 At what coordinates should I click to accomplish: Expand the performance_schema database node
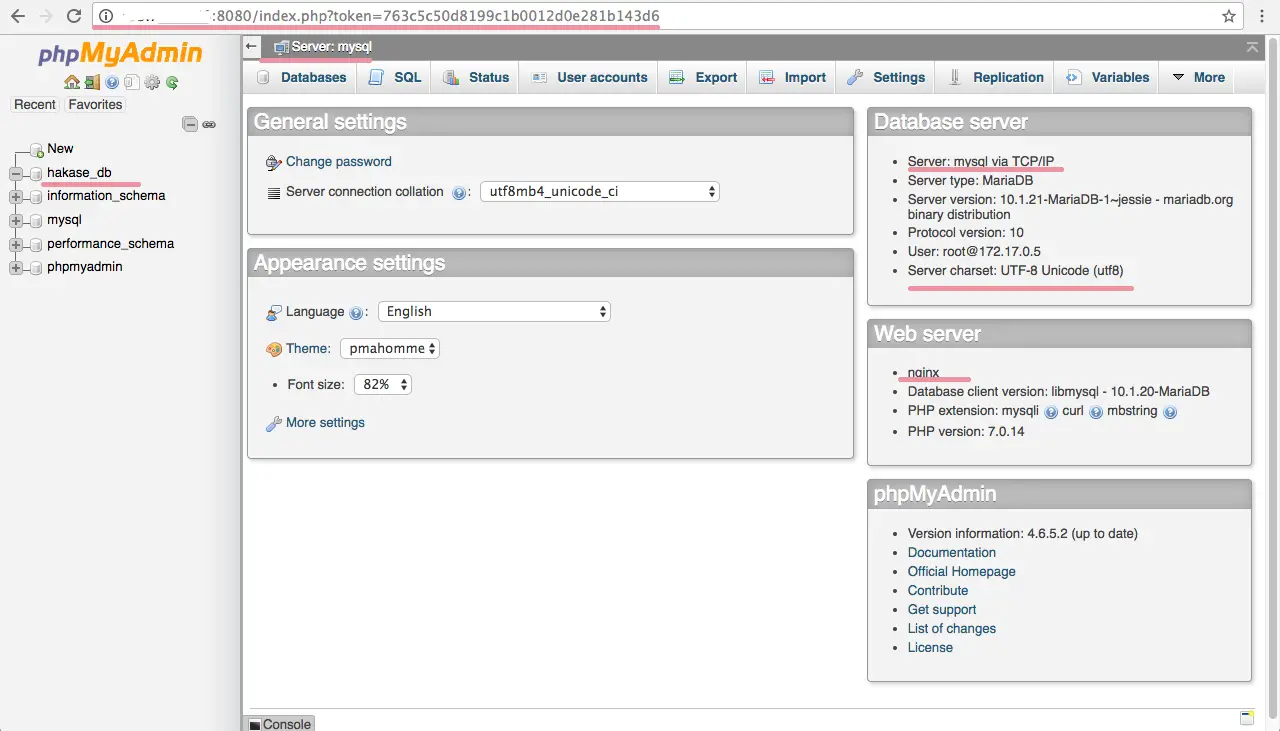[x=16, y=244]
